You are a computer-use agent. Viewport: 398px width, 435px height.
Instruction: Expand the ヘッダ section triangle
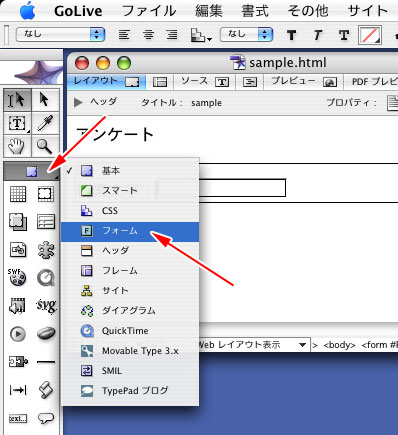point(78,102)
